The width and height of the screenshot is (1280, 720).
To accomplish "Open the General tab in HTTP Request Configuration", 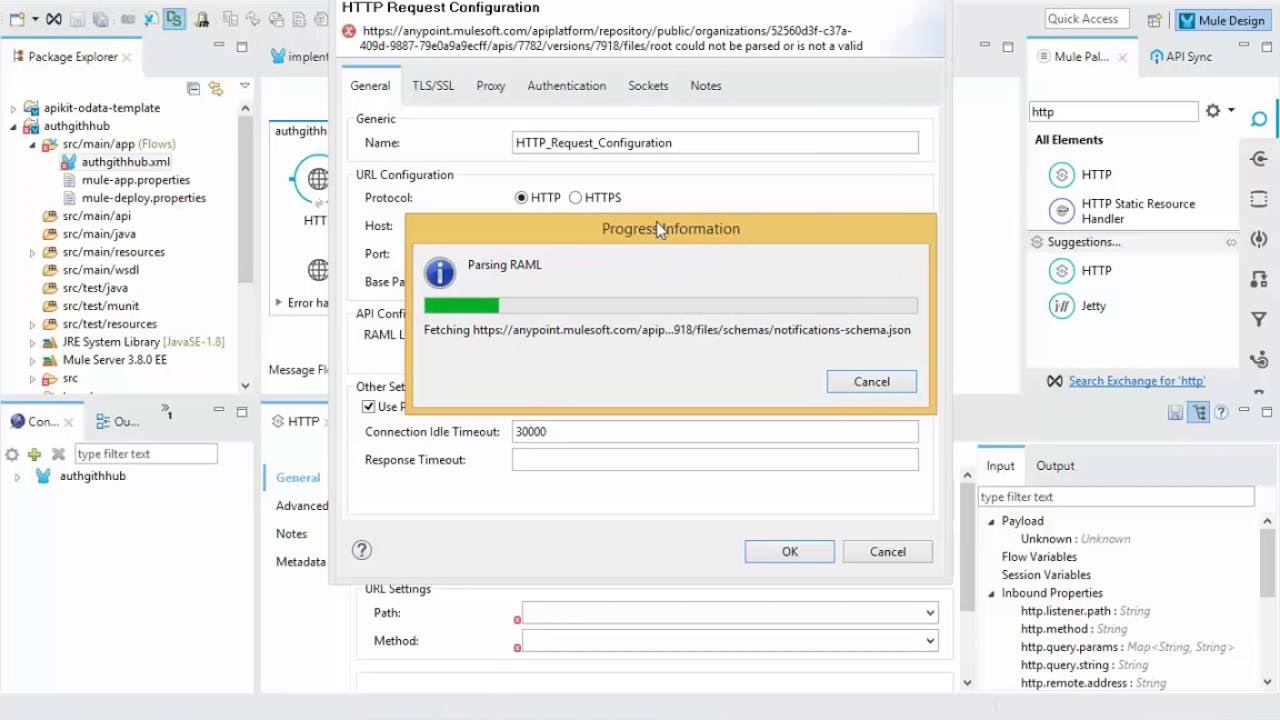I will (370, 86).
